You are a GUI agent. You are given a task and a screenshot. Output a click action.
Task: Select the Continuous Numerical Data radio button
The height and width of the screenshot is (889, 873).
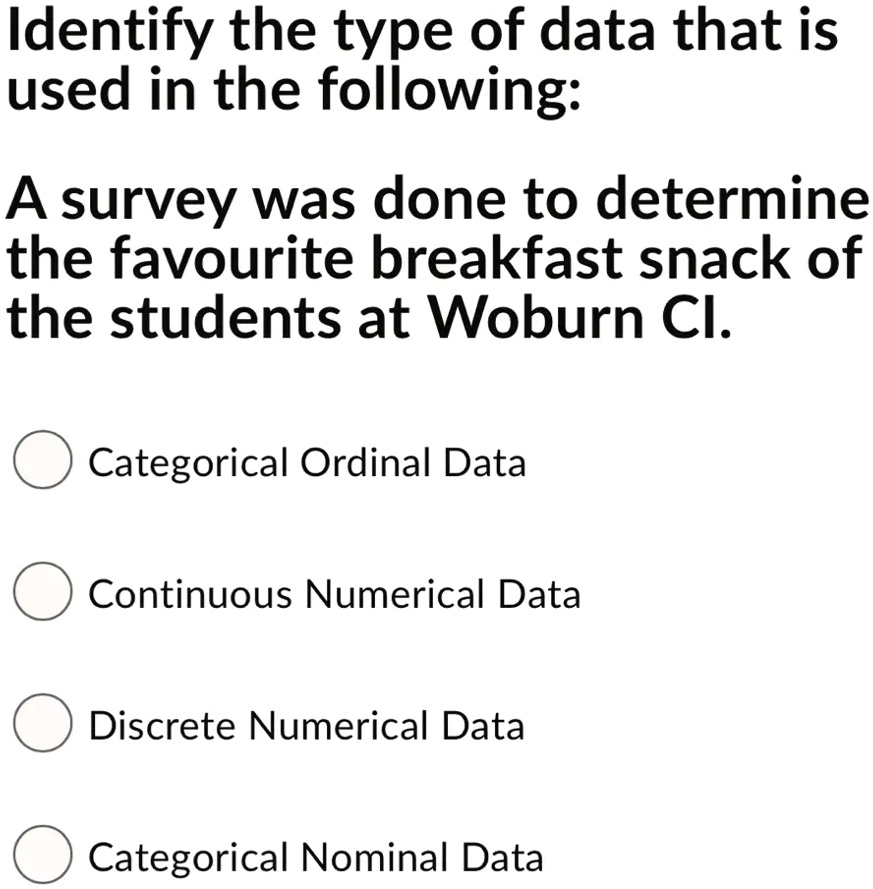tap(42, 592)
